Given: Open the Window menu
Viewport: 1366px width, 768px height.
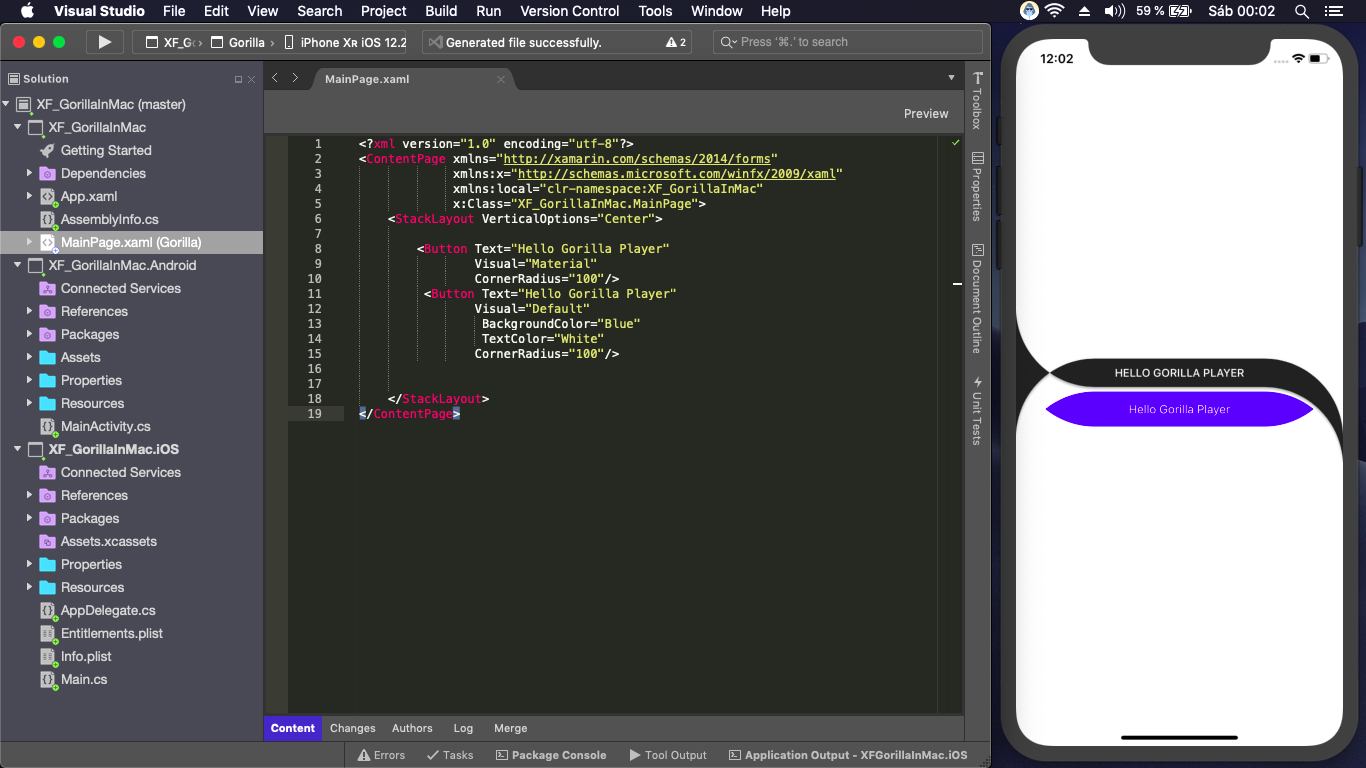Looking at the screenshot, I should click(x=716, y=11).
